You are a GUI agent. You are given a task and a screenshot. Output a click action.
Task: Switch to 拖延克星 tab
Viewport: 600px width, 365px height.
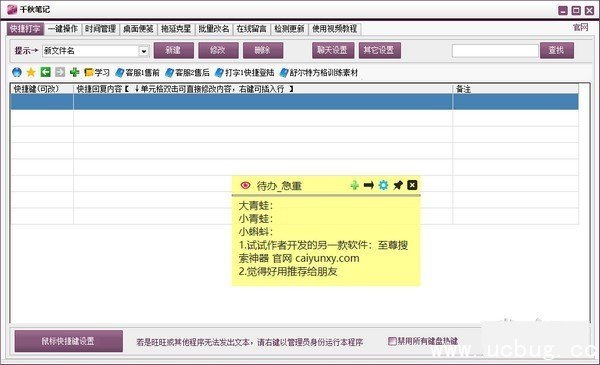coord(176,29)
